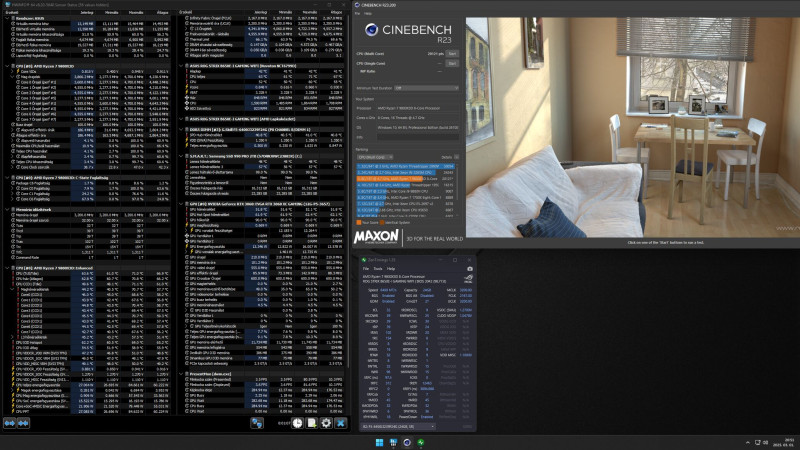This screenshot has width=800, height=450.
Task: Collapse the Ryzen 7 9800X3D Enhanced group
Action: point(7,268)
